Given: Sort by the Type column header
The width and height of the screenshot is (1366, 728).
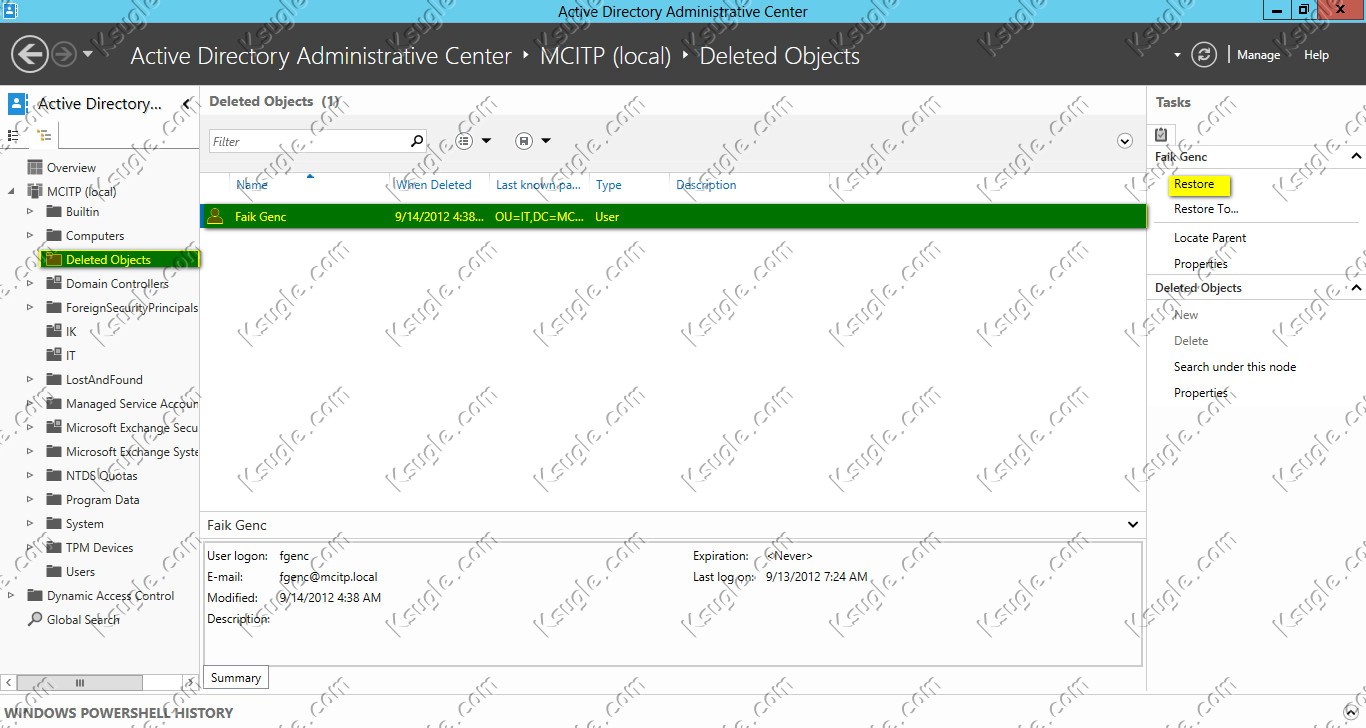Looking at the screenshot, I should point(608,185).
